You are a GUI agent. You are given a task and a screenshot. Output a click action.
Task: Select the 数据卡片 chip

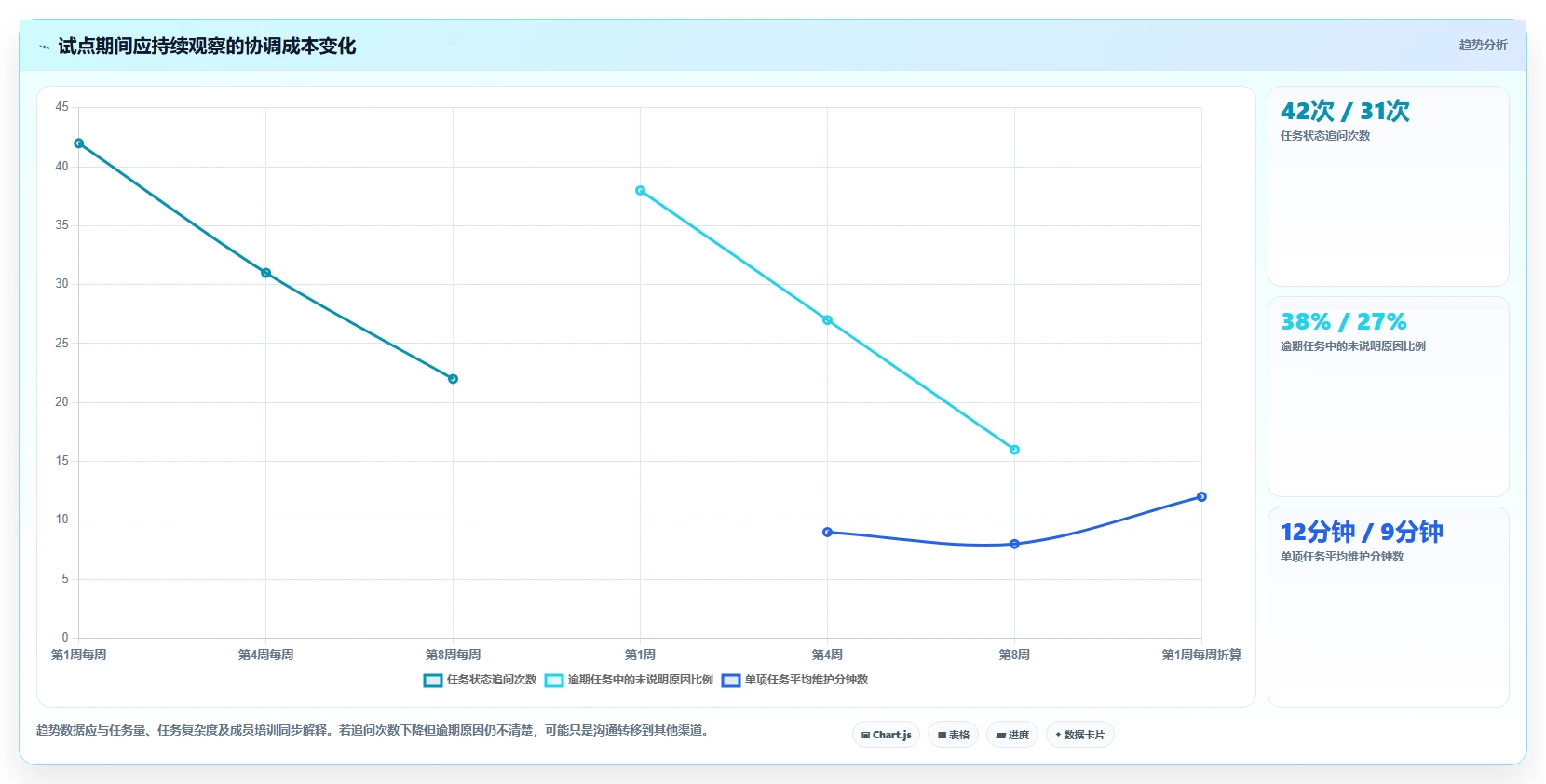click(x=1080, y=735)
